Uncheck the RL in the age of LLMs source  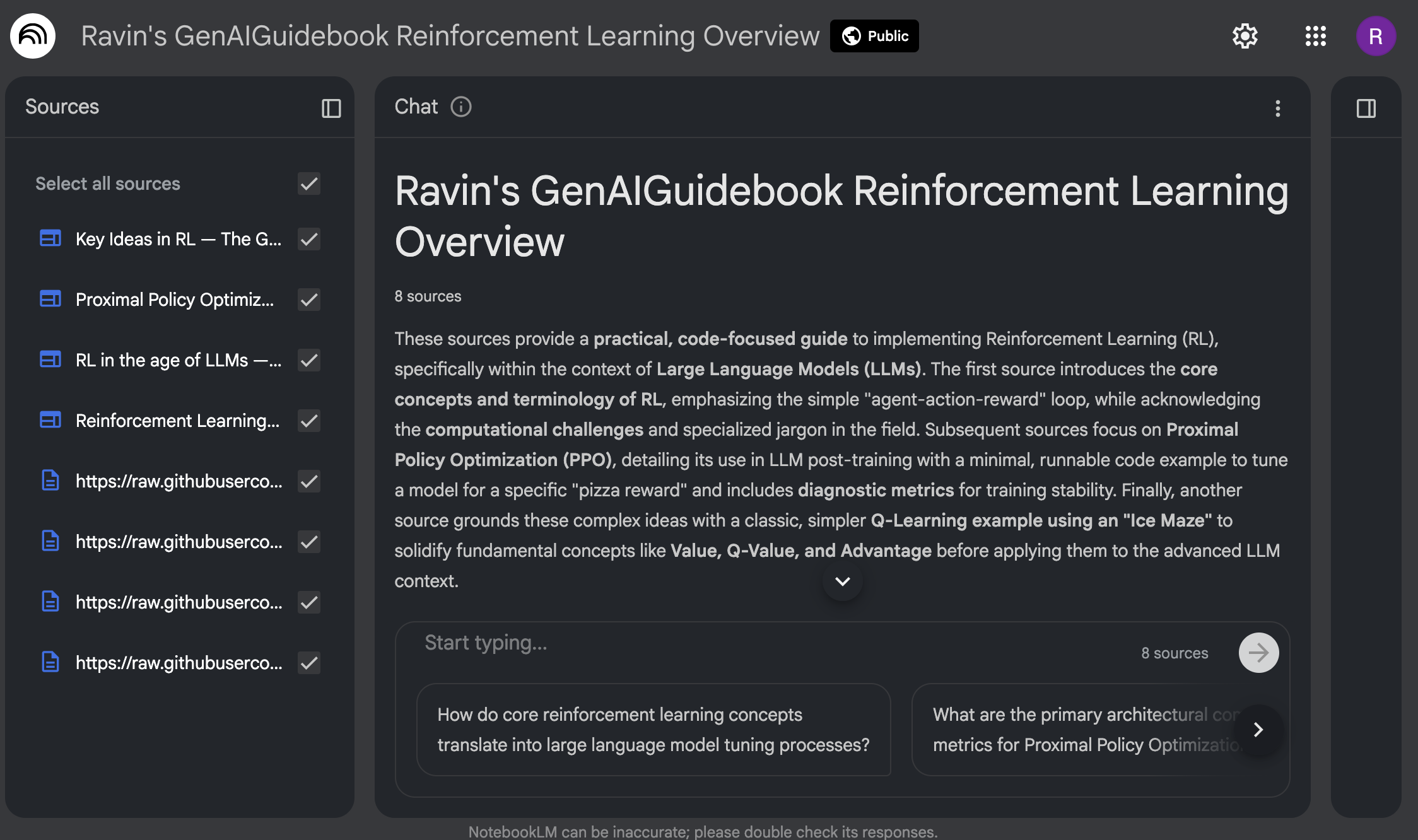pos(309,360)
